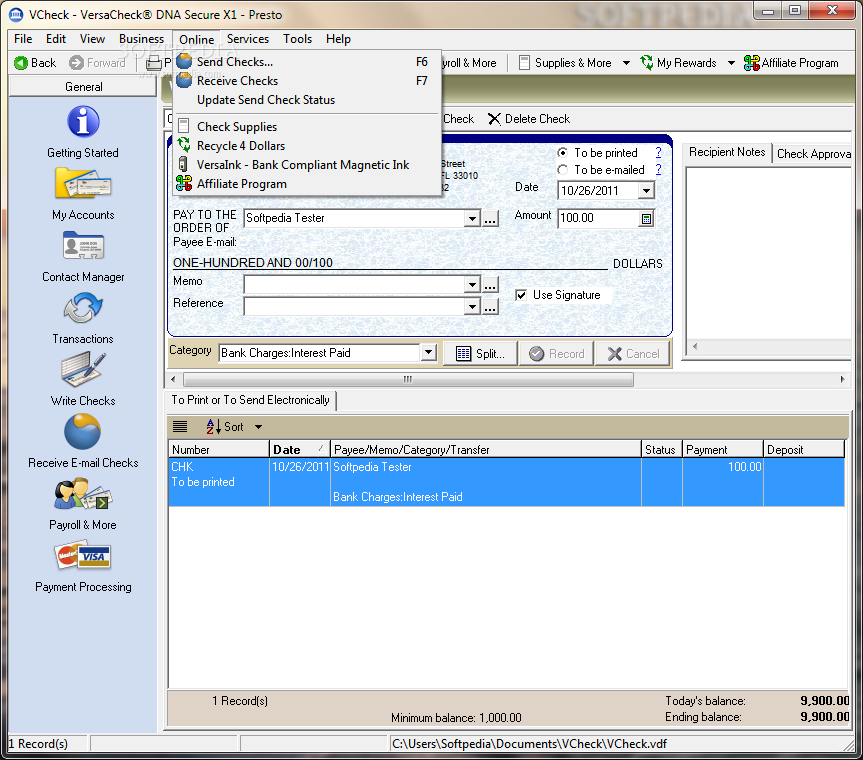Click the horizontal scrollbar thumb below check
The height and width of the screenshot is (760, 863).
[x=408, y=379]
